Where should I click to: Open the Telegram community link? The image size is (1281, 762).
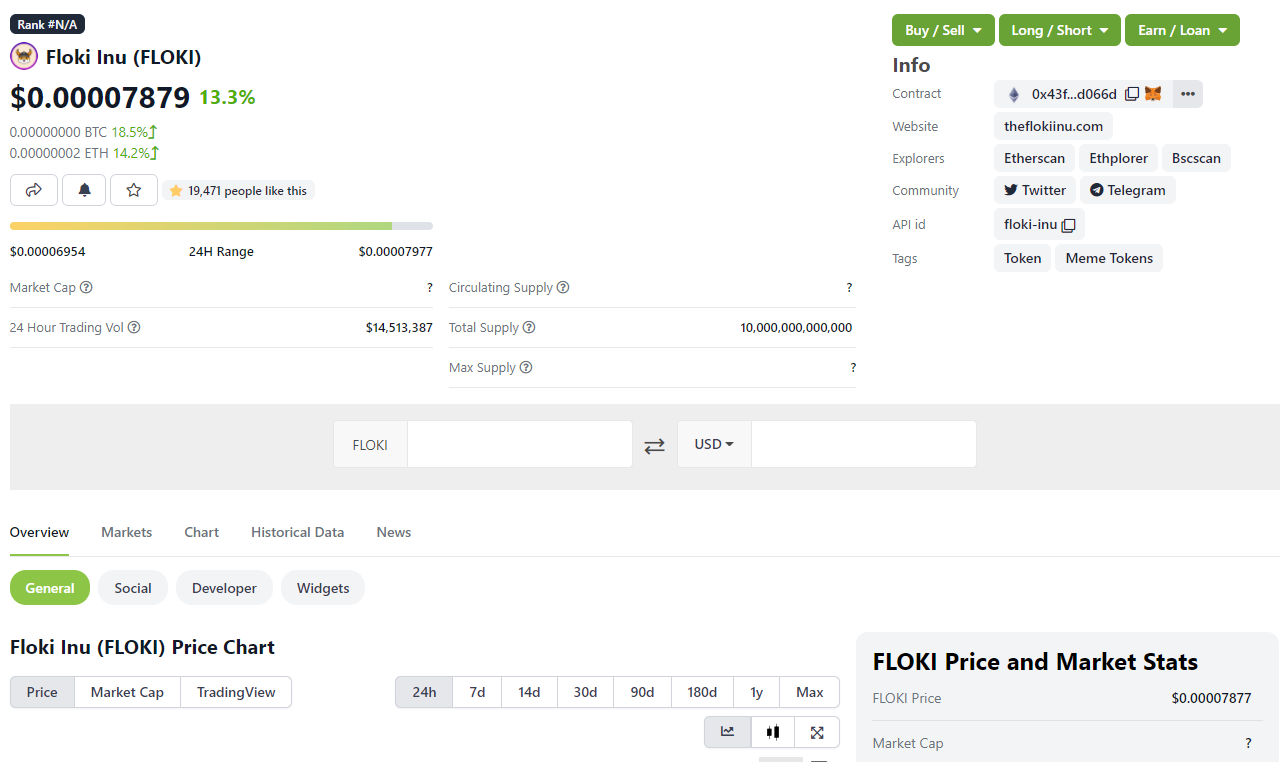(1127, 190)
